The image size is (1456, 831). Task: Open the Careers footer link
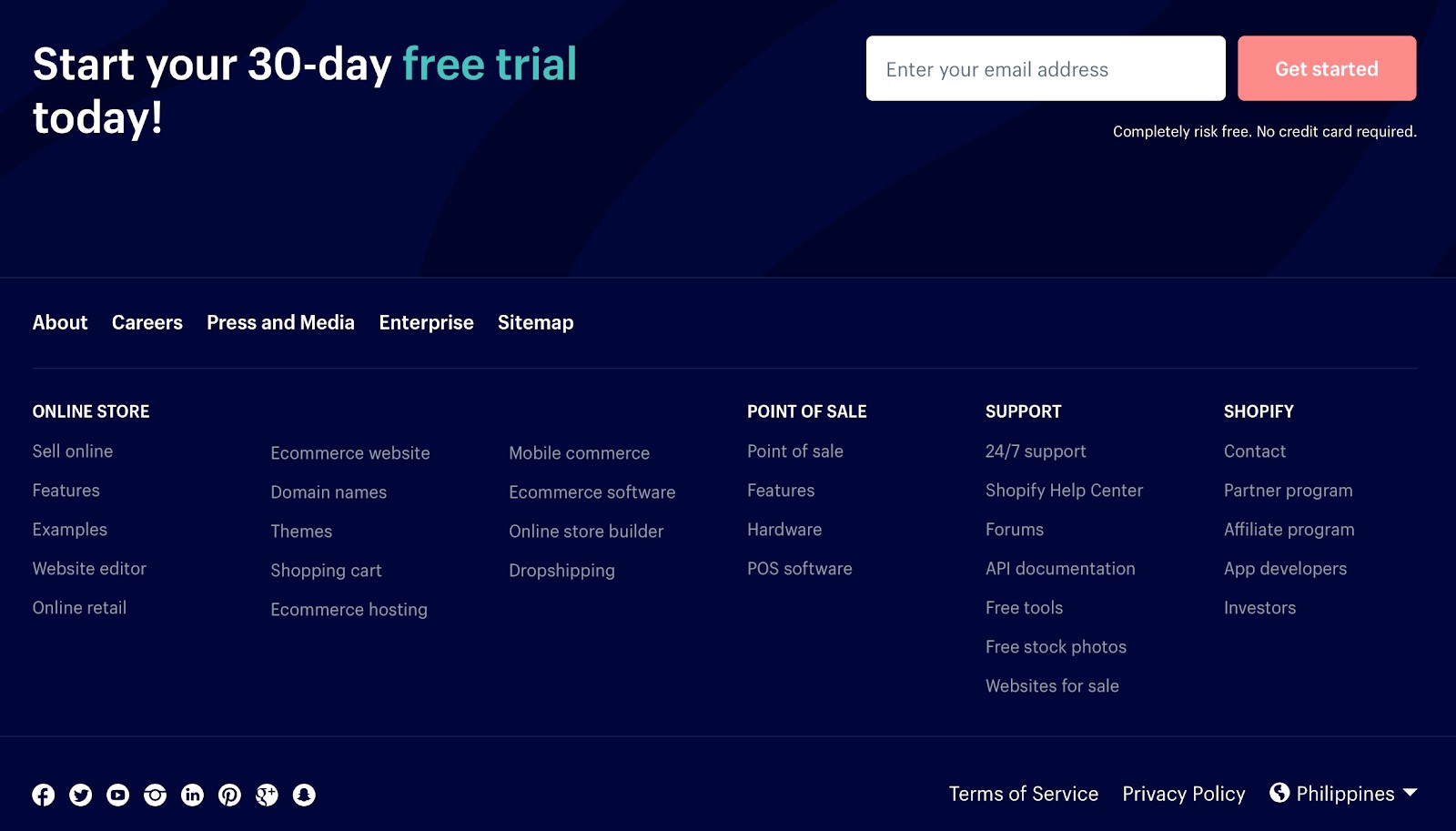147,322
